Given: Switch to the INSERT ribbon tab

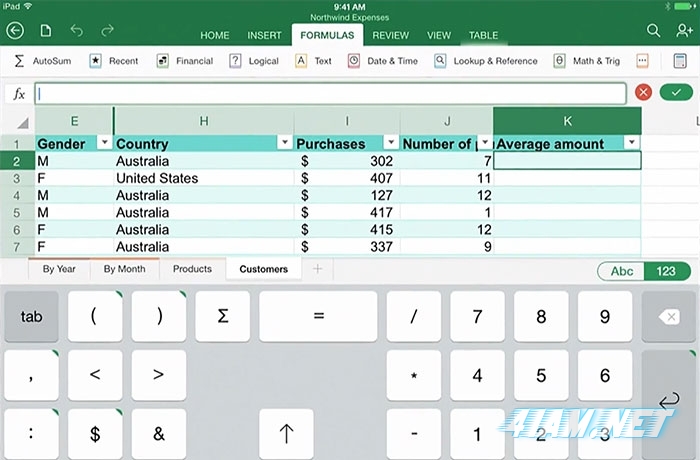Looking at the screenshot, I should [264, 35].
